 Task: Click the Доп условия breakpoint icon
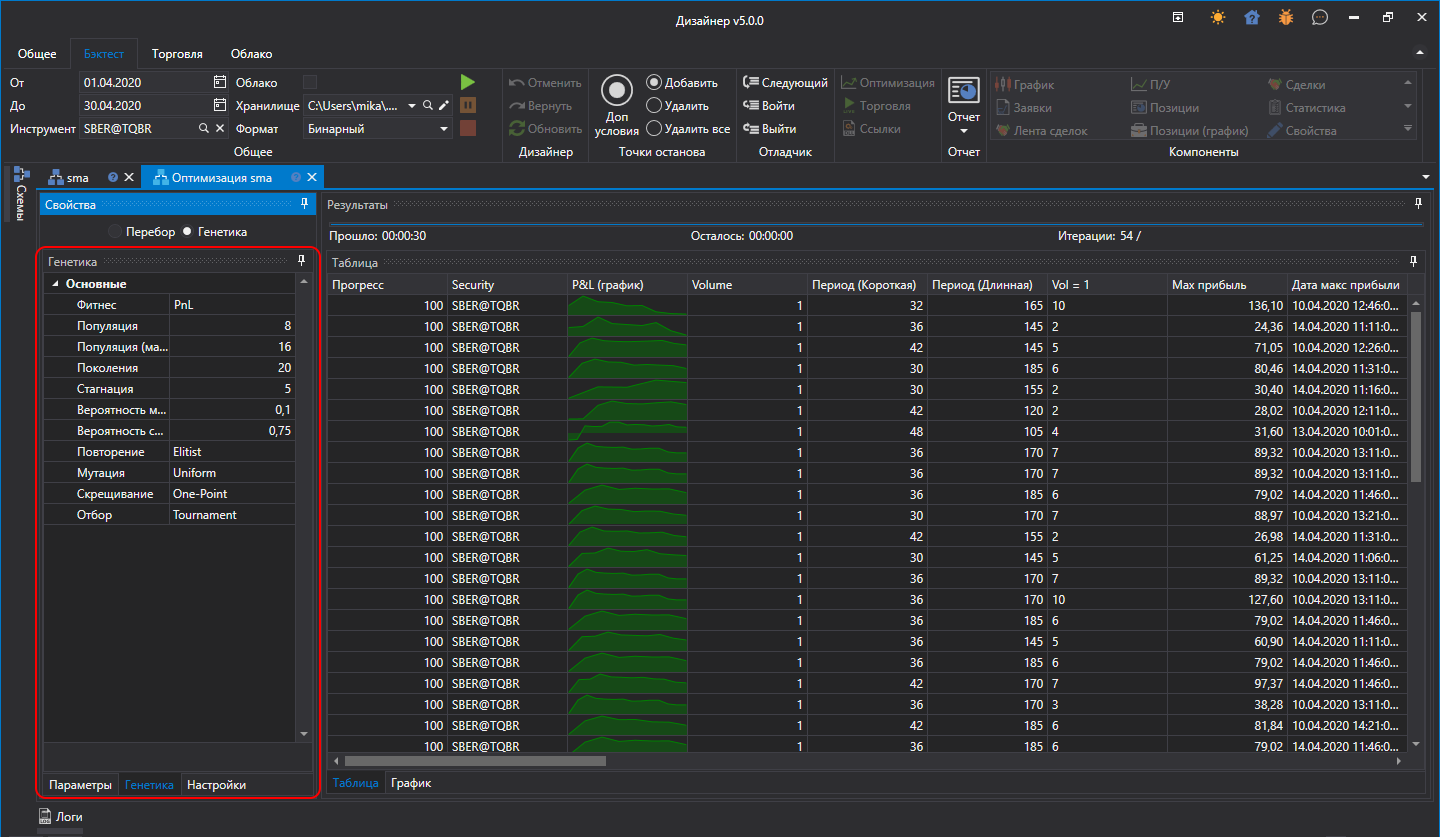coord(617,91)
